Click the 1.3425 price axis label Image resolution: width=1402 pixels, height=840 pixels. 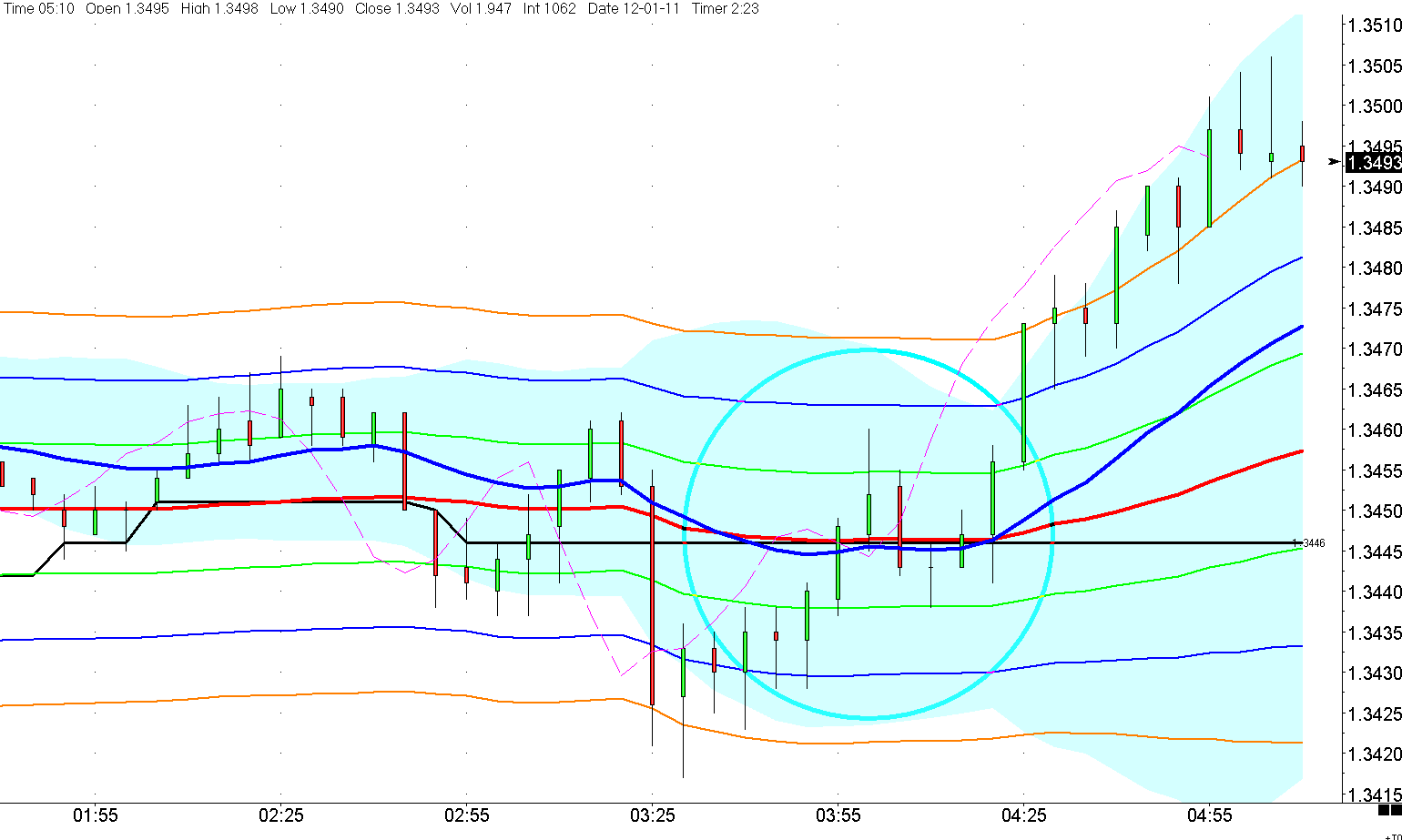tap(1375, 713)
